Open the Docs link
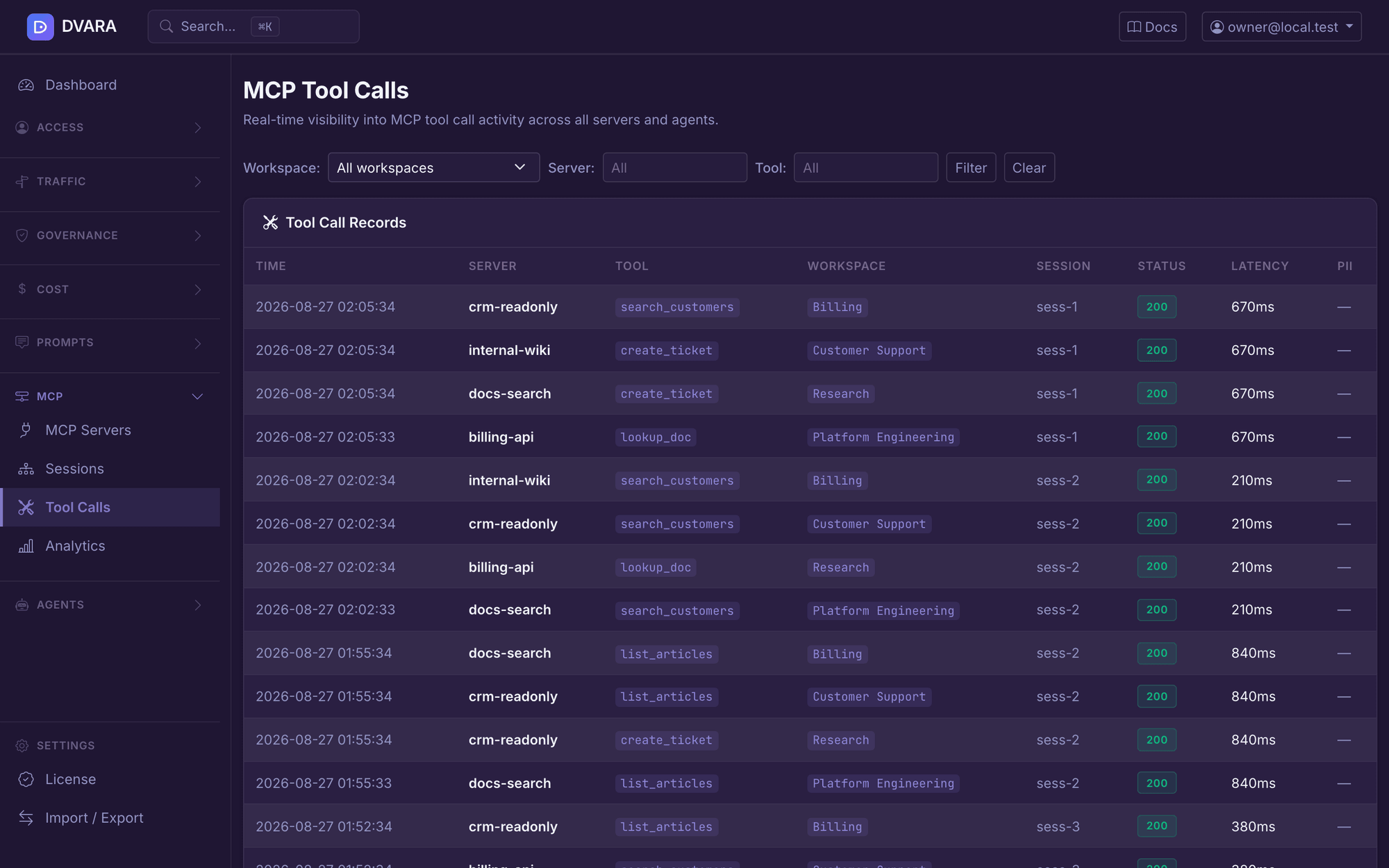 click(x=1152, y=26)
